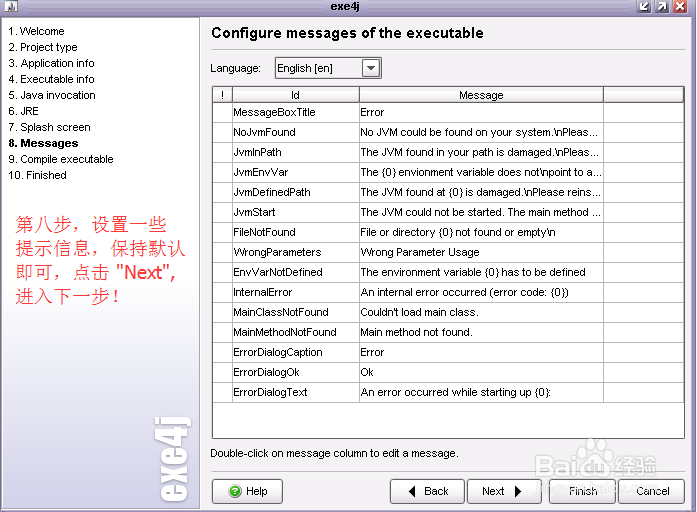Click message 'No JVM could be found on your system'

(481, 132)
